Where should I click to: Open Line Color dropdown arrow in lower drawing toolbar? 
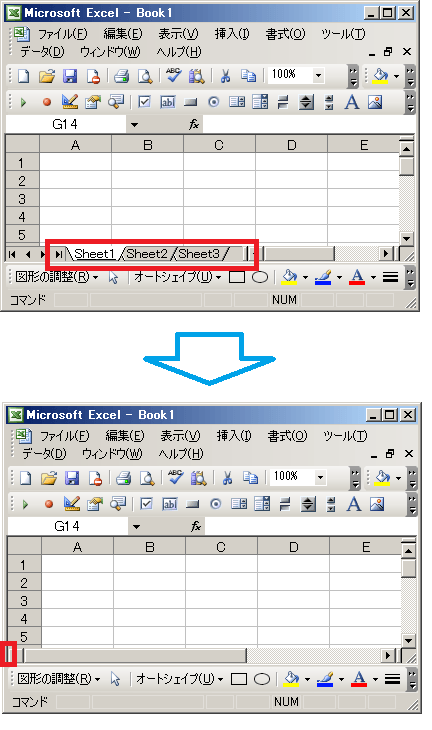(341, 679)
